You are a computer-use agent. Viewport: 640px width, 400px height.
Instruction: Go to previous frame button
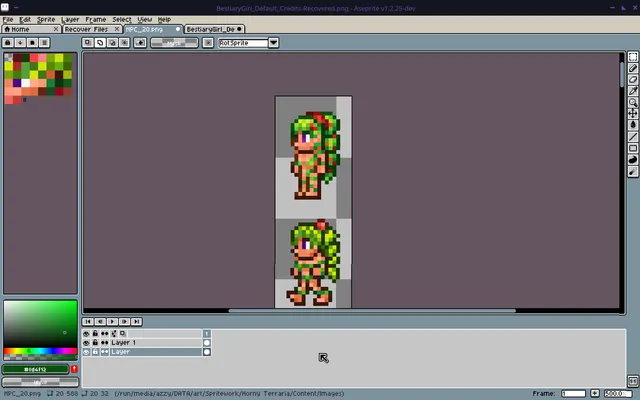(x=100, y=322)
